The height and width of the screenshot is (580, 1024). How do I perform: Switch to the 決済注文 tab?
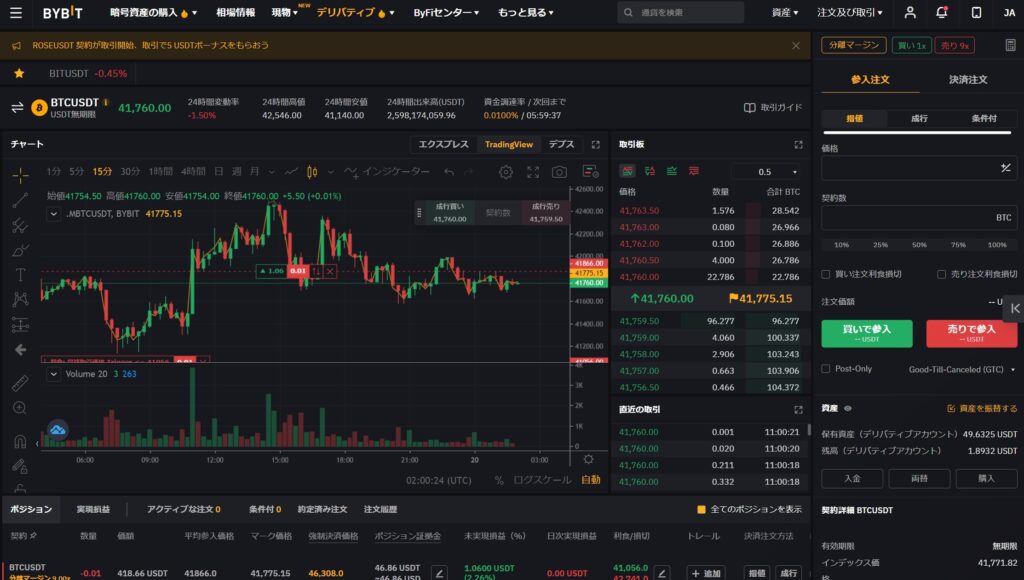click(x=968, y=80)
